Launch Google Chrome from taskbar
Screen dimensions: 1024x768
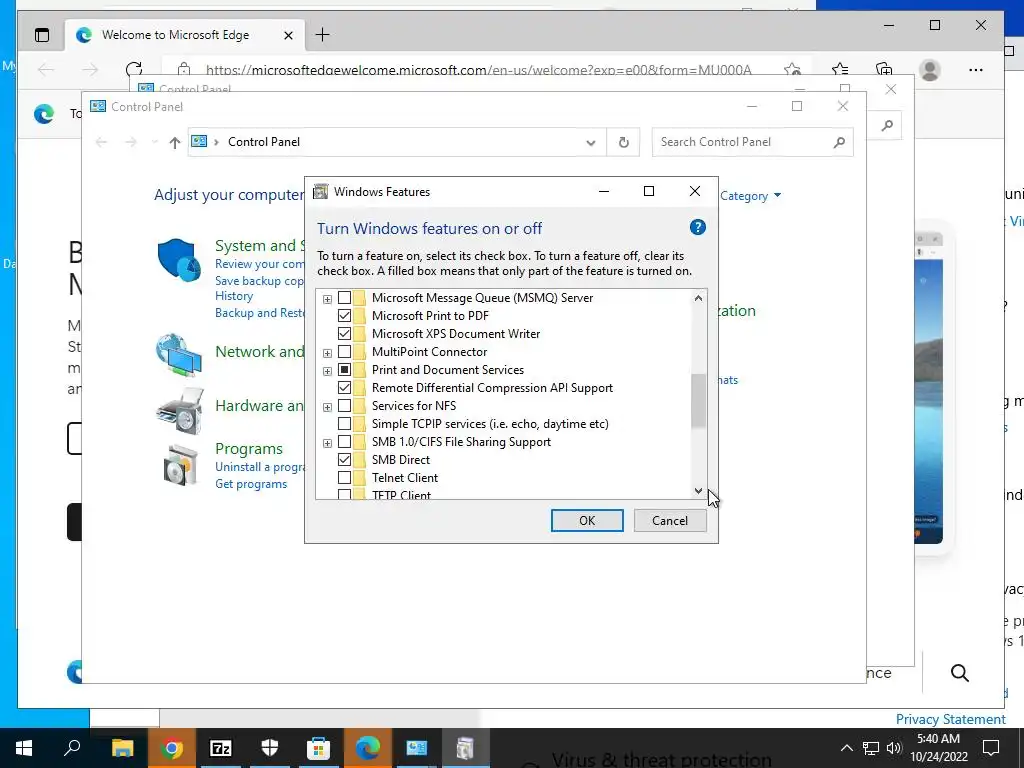(171, 748)
